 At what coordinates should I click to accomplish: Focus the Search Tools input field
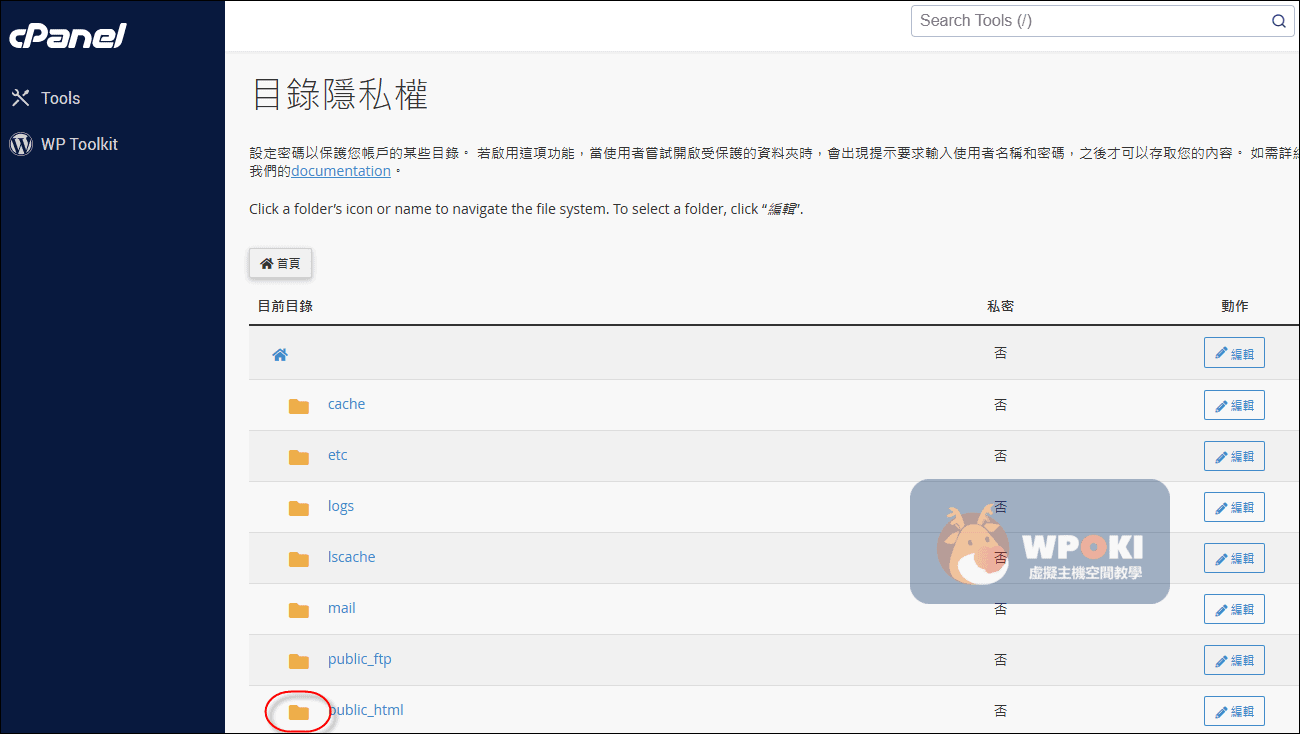coord(1088,21)
